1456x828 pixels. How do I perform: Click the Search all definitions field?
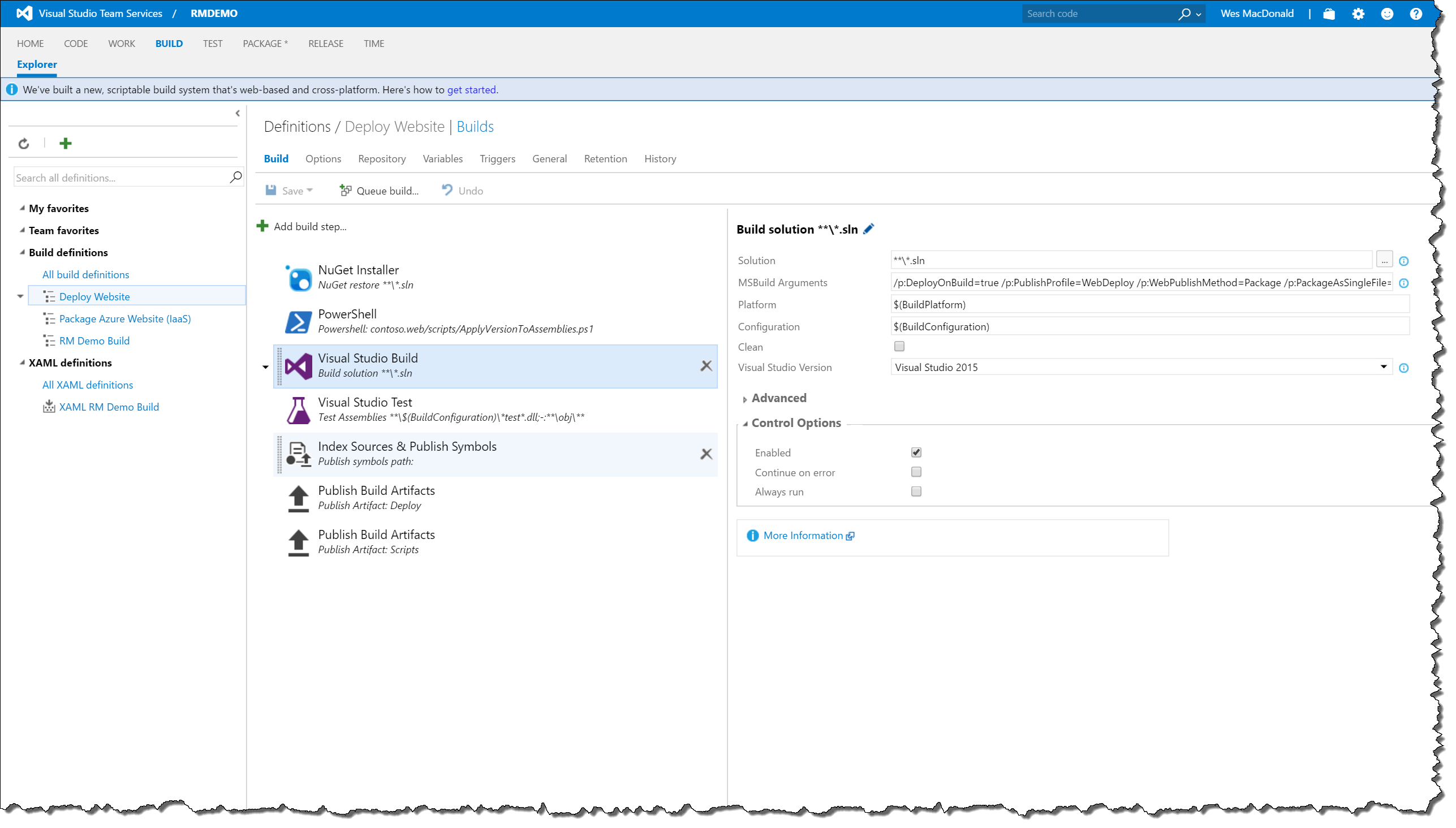(119, 178)
